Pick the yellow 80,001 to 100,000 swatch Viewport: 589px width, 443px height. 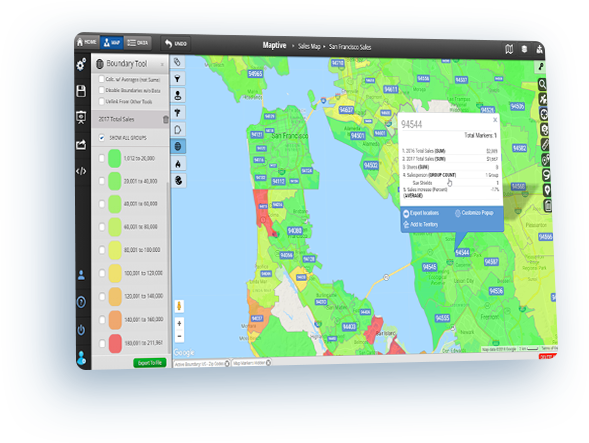click(115, 250)
